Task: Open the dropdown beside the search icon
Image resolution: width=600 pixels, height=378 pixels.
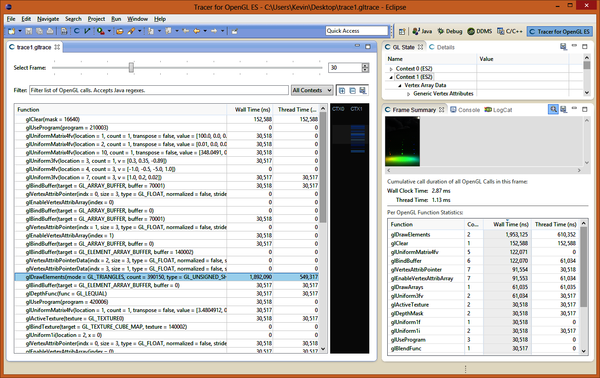Action: click(140, 31)
